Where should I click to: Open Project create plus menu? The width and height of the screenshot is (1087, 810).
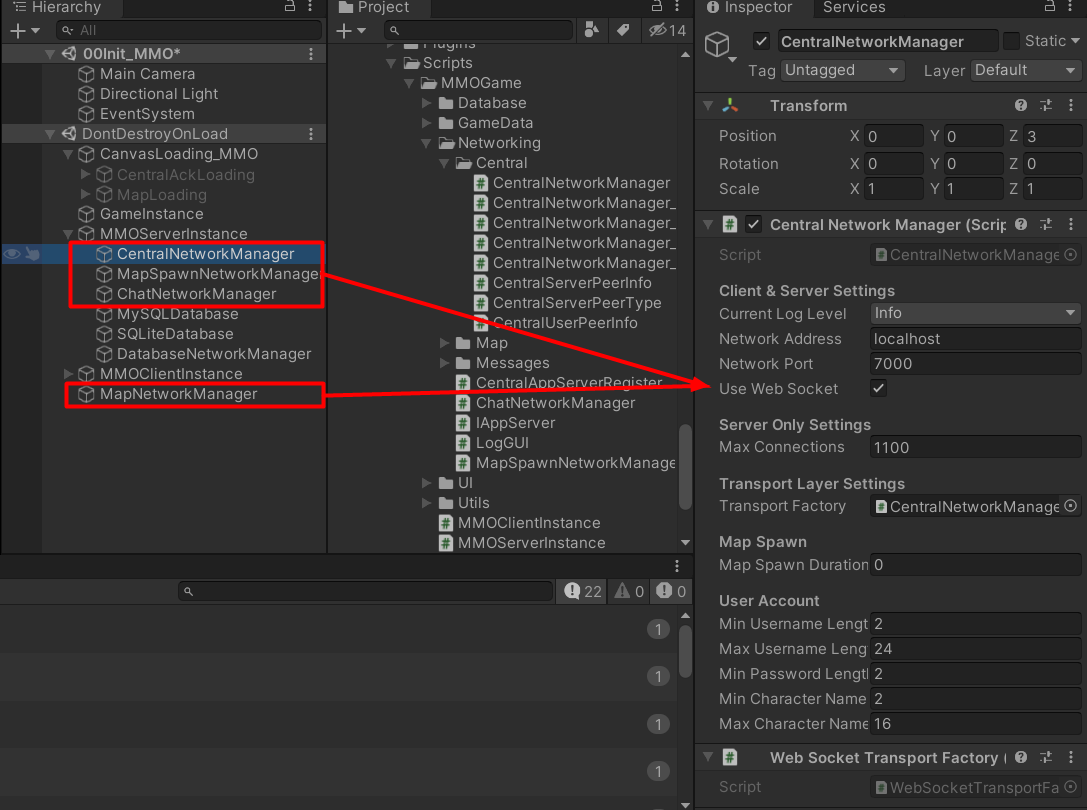pos(351,31)
